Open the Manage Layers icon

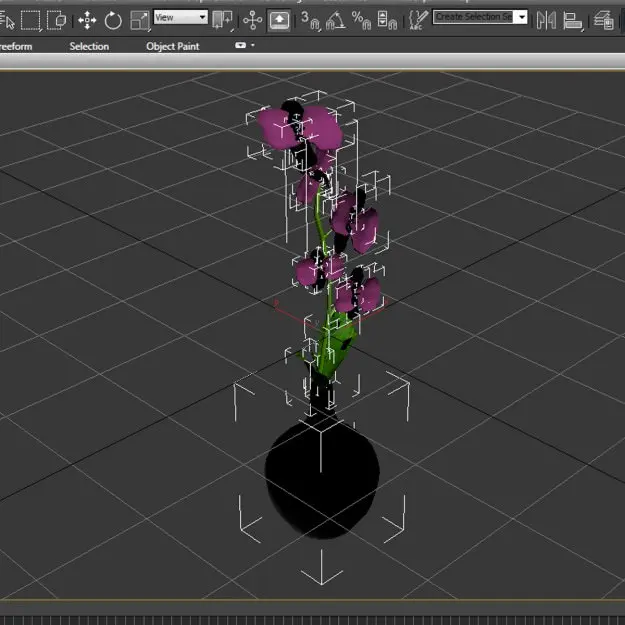tap(603, 20)
